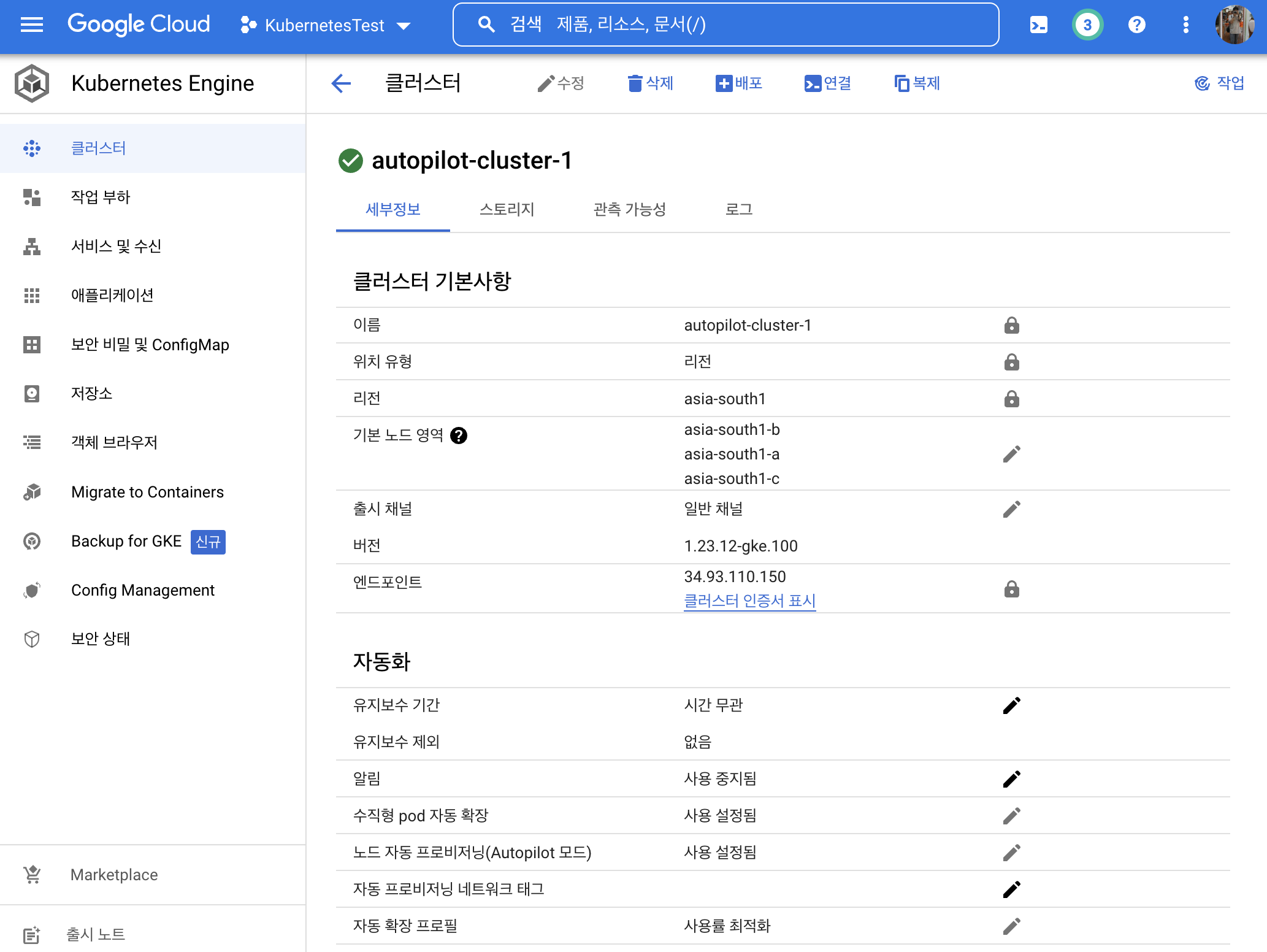Edit 알림 setting with pencil icon
The width and height of the screenshot is (1267, 952).
[1012, 779]
